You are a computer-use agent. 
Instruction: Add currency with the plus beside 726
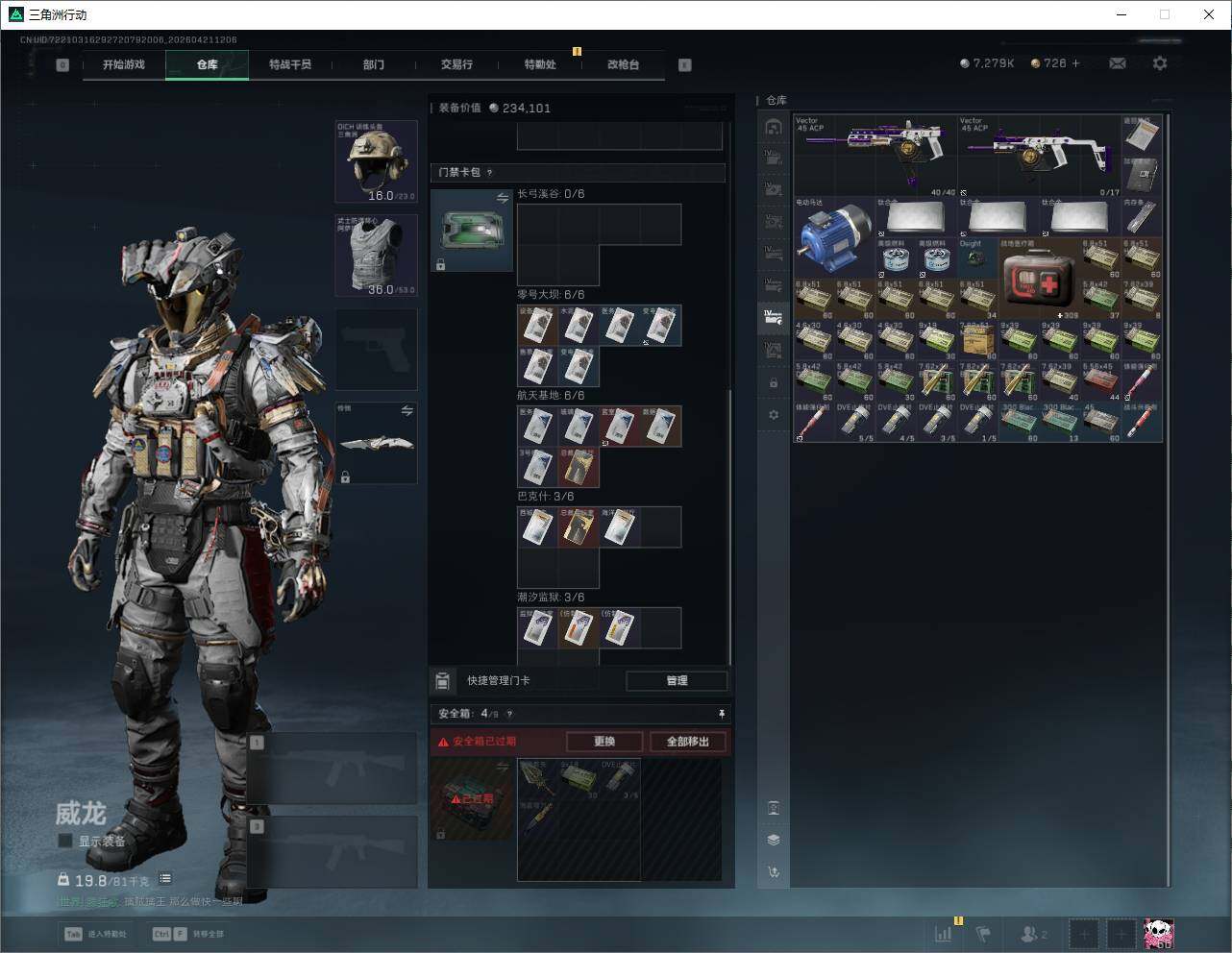(x=1075, y=63)
